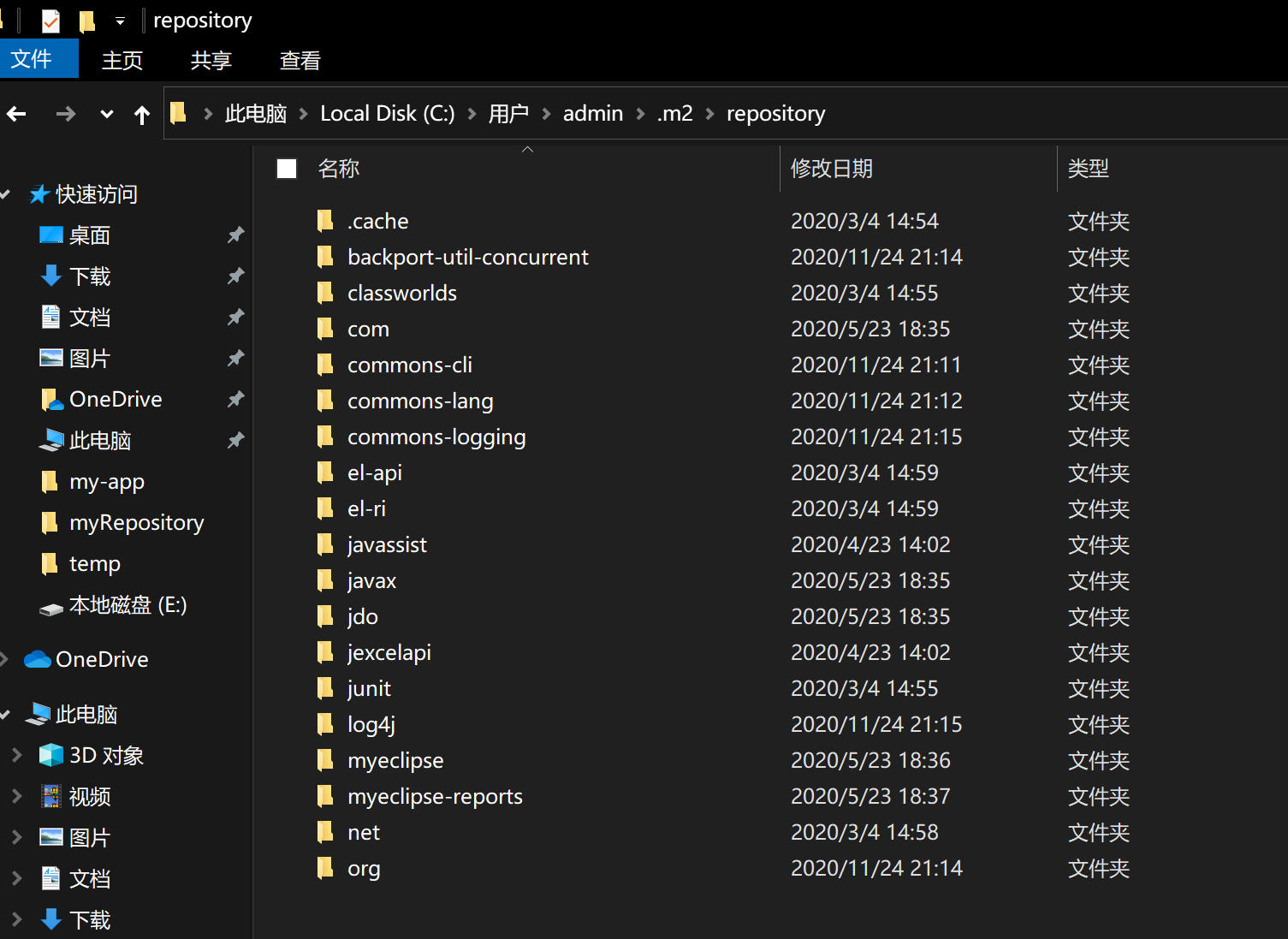The image size is (1288, 939).
Task: Select the myRepository folder in sidebar
Action: pos(136,523)
